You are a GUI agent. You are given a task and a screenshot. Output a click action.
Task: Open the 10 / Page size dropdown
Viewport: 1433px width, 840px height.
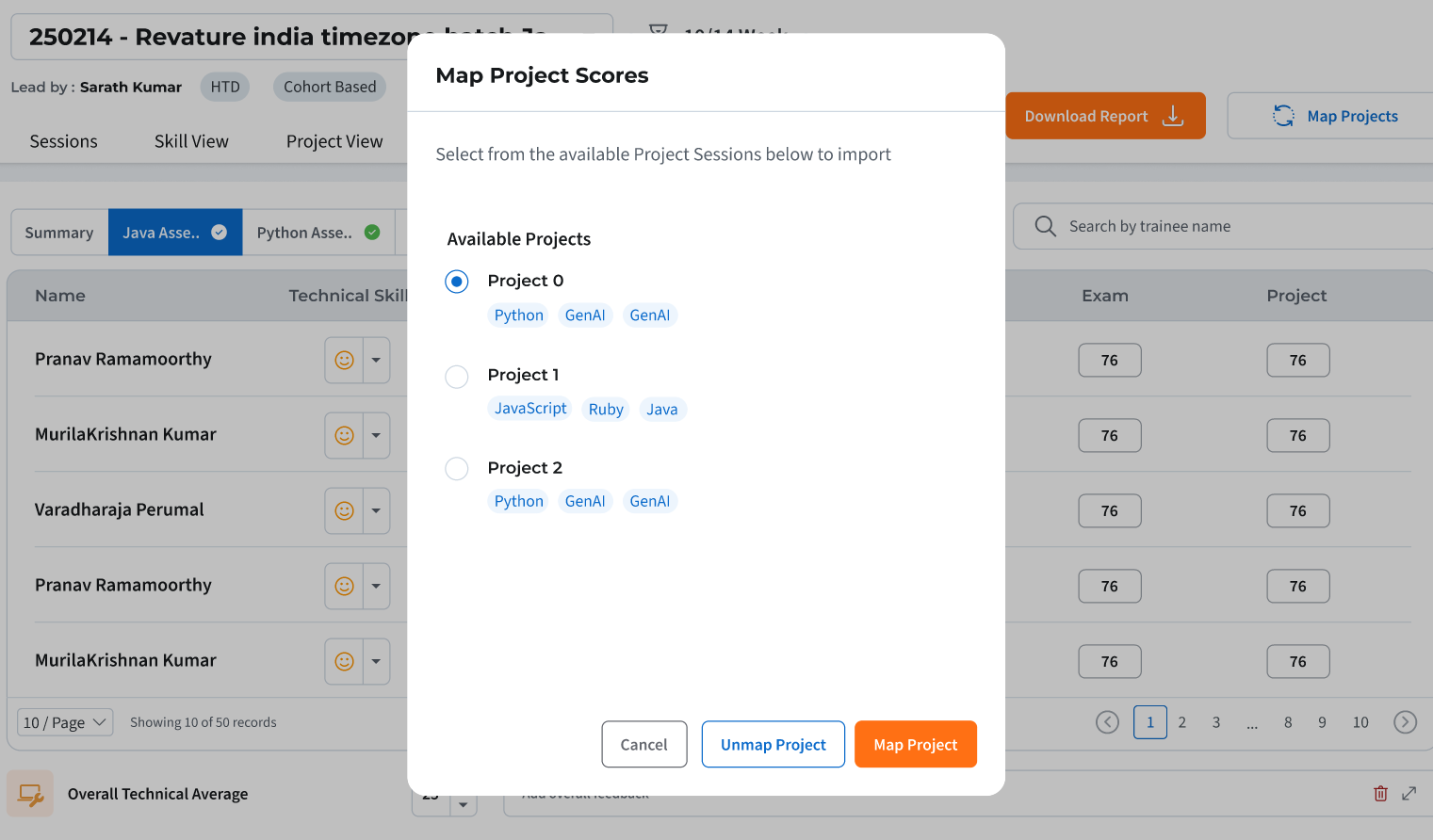[65, 722]
